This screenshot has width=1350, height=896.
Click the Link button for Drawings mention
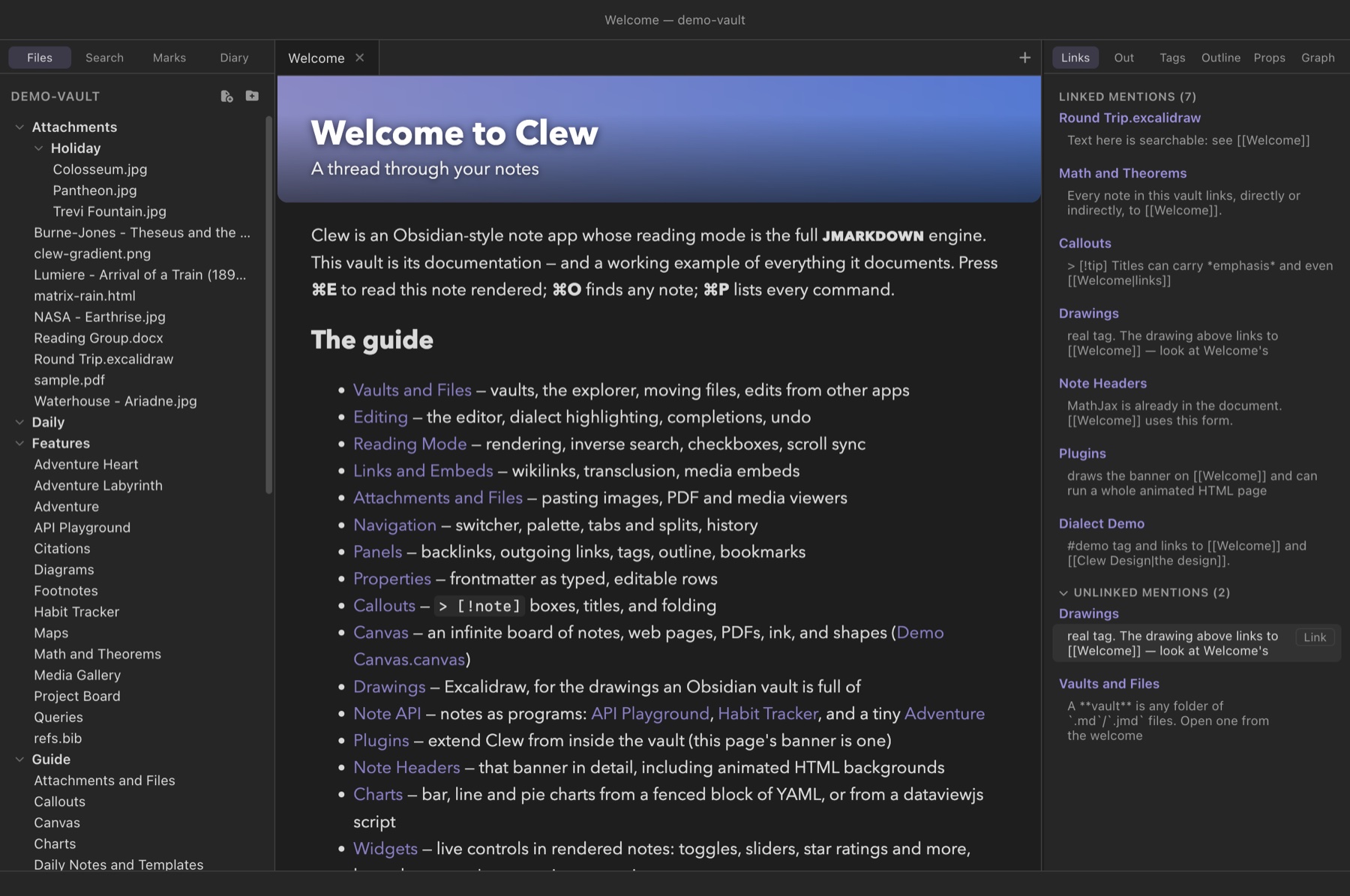pos(1315,637)
